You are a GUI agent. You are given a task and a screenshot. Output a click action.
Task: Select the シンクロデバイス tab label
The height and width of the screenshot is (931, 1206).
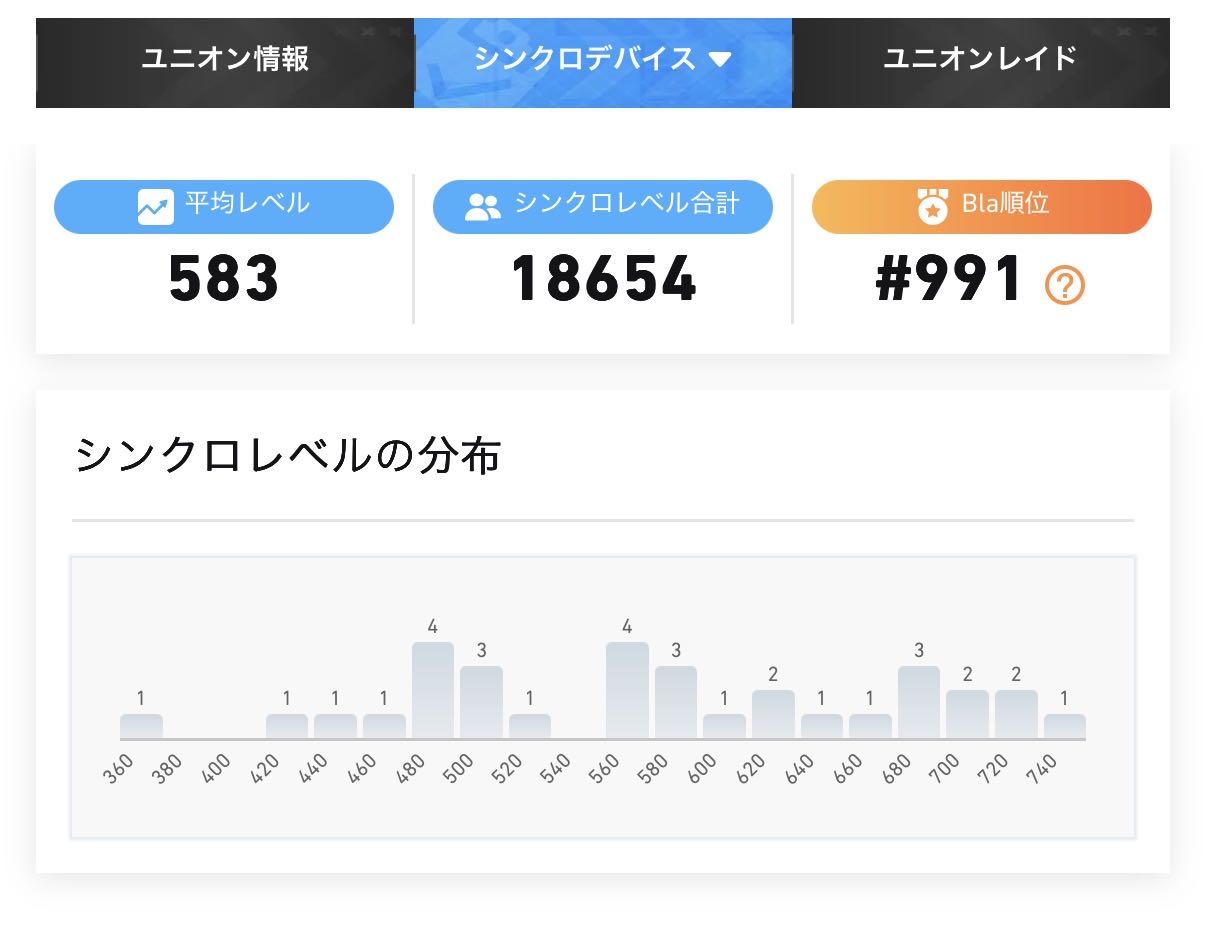584,59
